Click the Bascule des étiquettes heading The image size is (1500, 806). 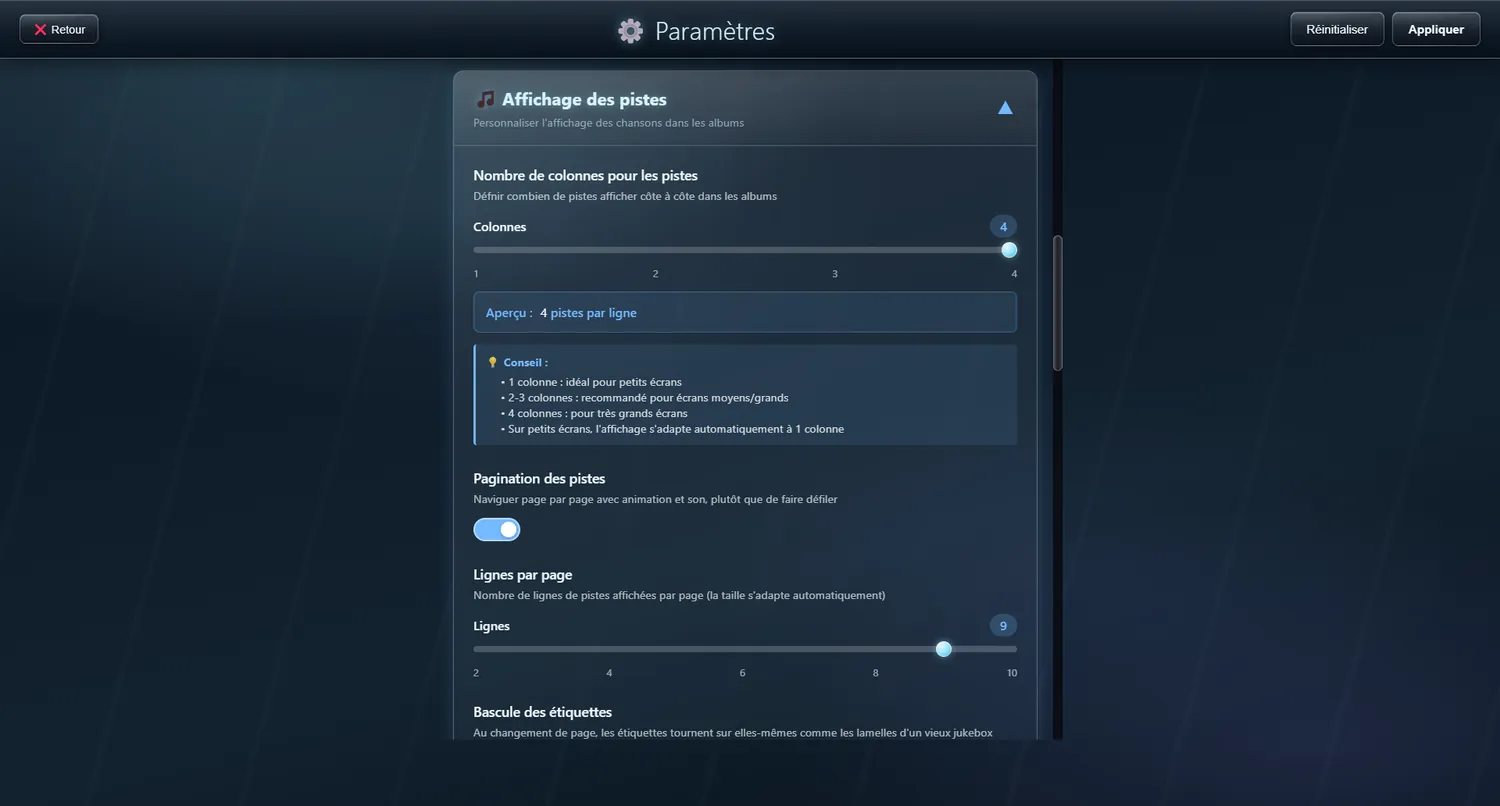pyautogui.click(x=543, y=712)
